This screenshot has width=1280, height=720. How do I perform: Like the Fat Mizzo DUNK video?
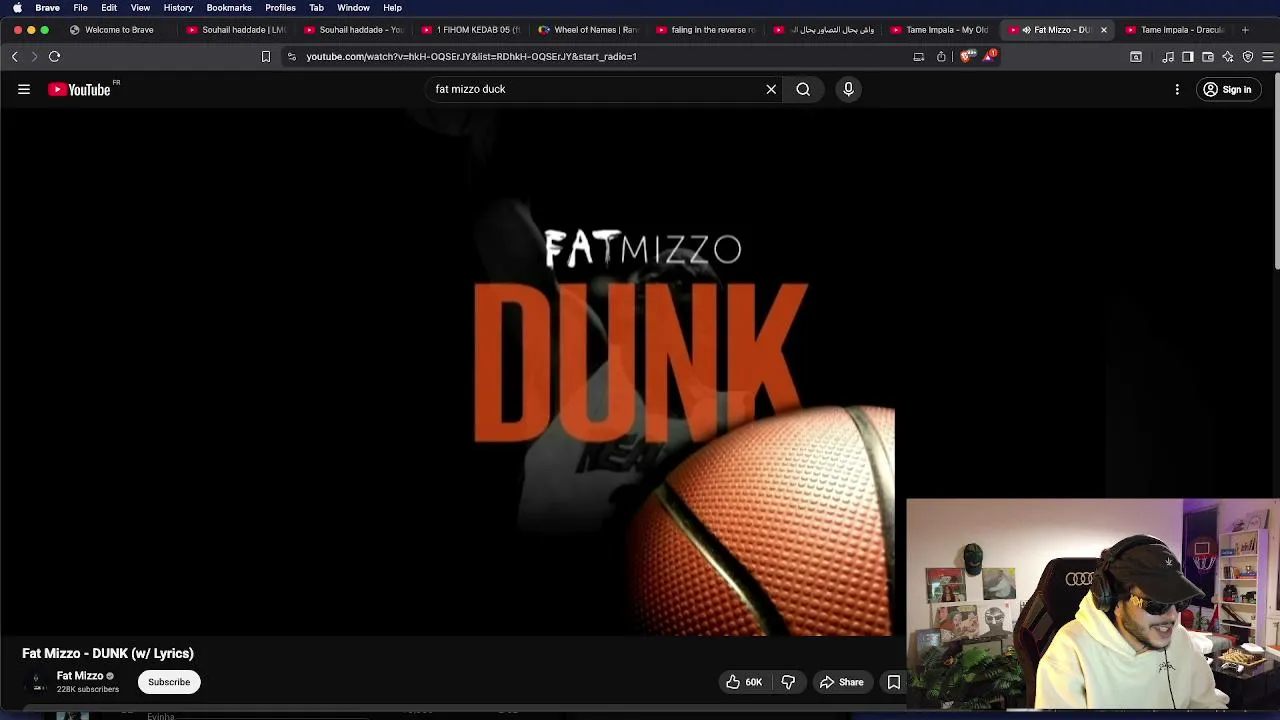click(x=743, y=682)
